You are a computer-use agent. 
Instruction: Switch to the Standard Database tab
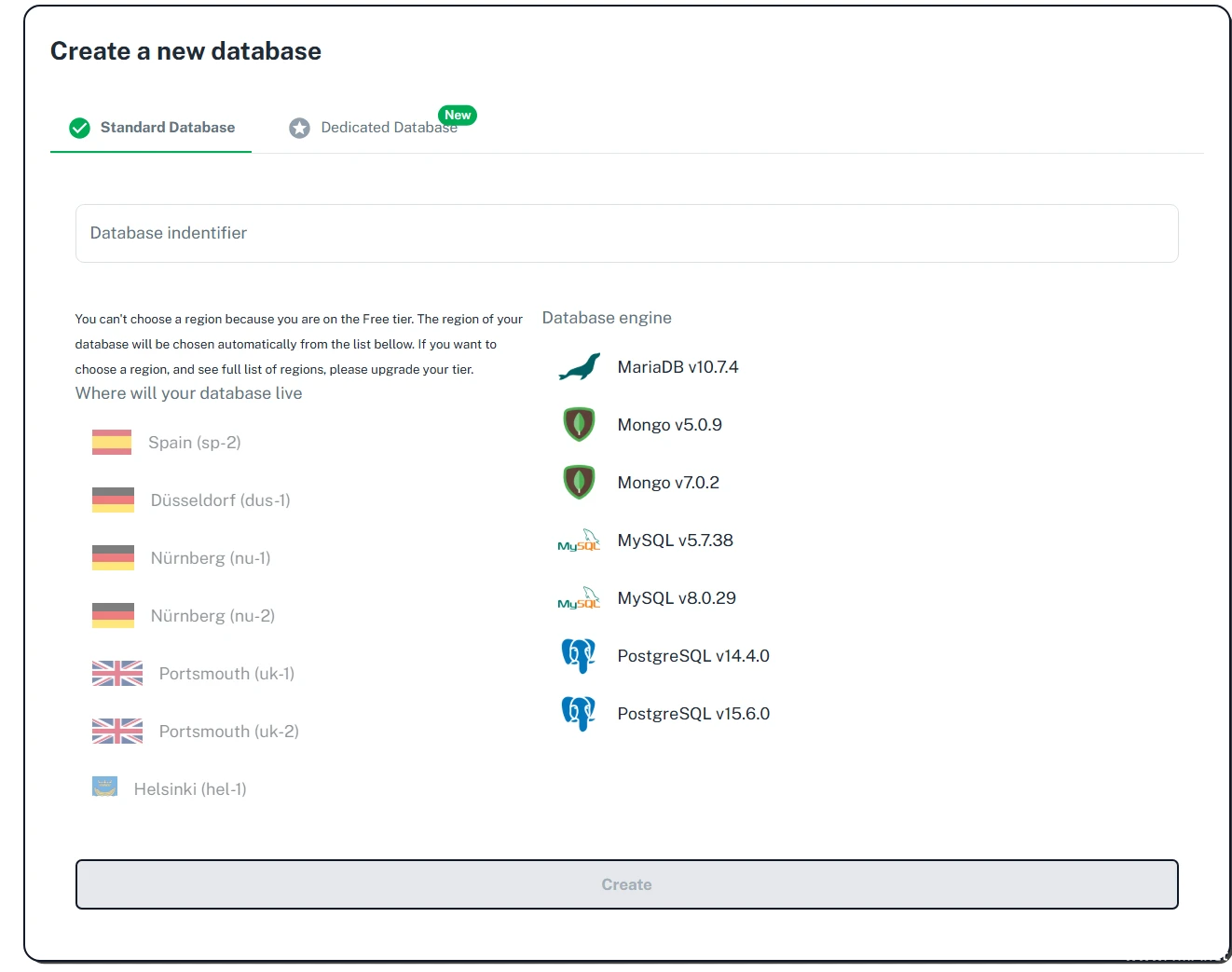152,128
